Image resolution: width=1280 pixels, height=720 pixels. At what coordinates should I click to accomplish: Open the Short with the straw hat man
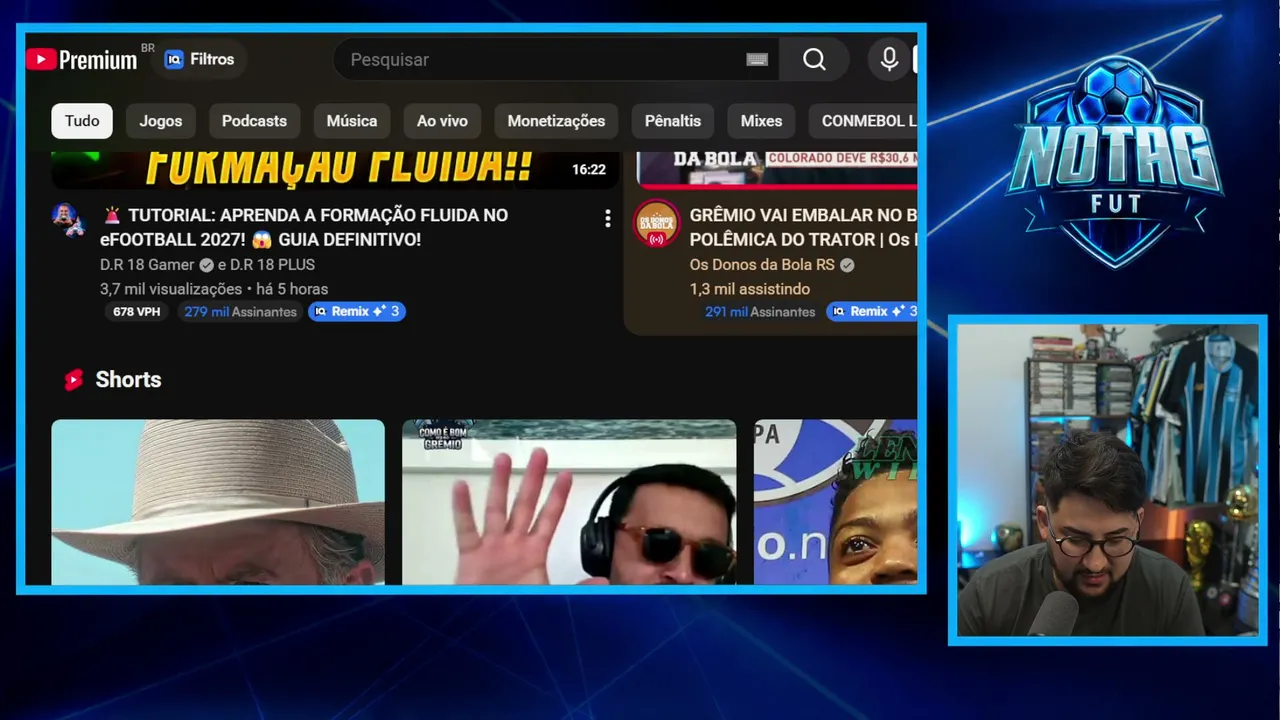click(x=218, y=502)
